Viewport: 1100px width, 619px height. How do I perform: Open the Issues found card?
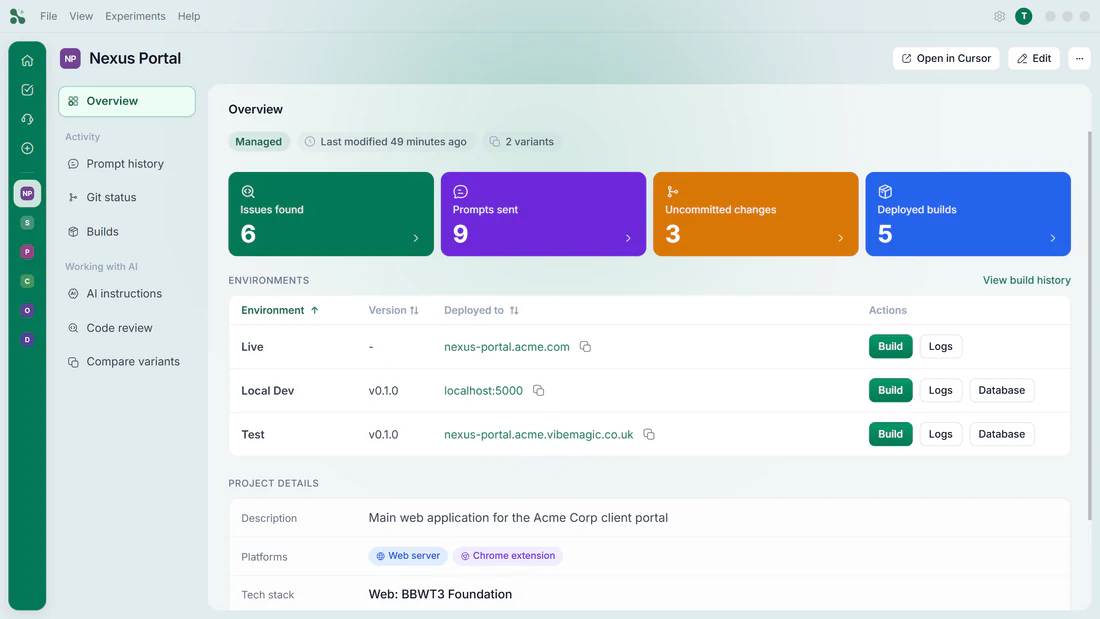tap(331, 214)
